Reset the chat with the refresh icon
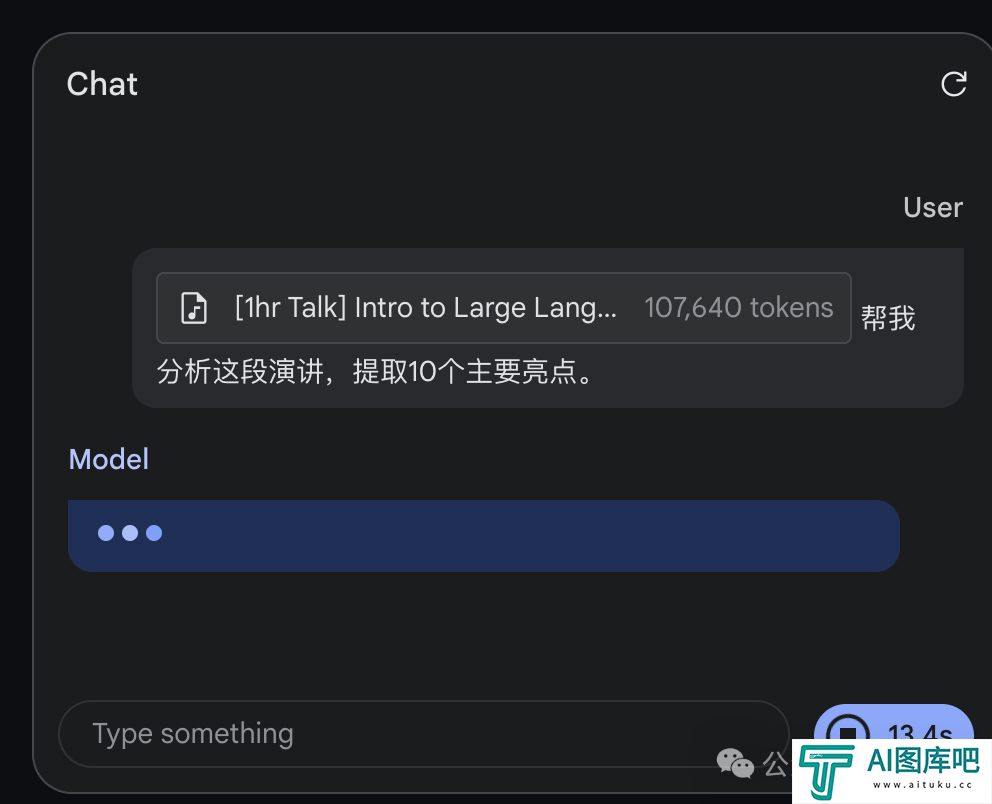Screen dimensions: 992x804 pos(953,83)
